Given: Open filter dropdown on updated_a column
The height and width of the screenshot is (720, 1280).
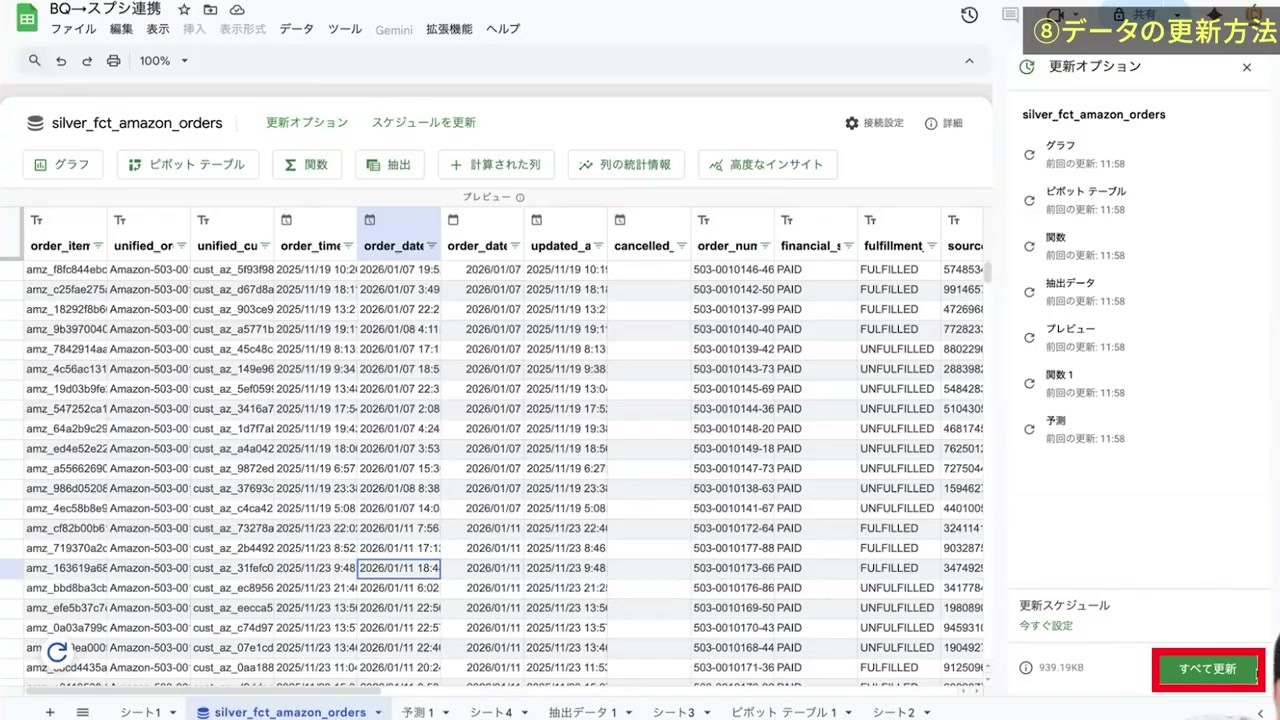Looking at the screenshot, I should (598, 246).
